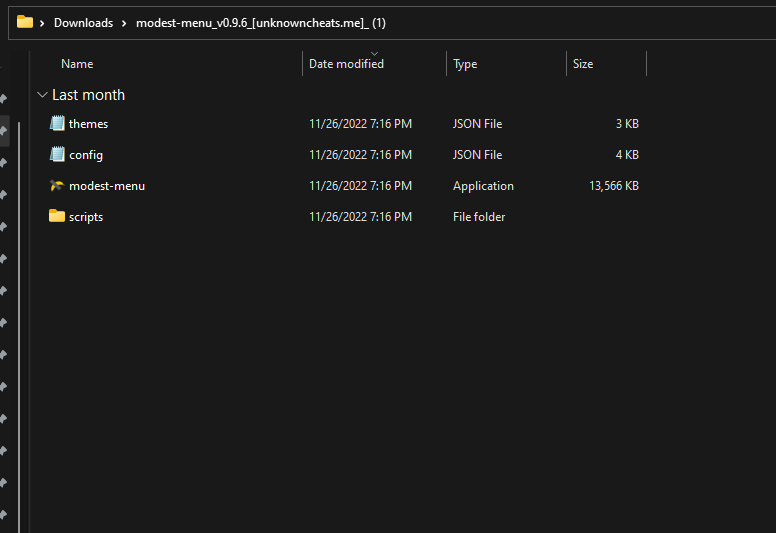Select the config file name
Viewport: 776px width, 533px height.
tap(86, 155)
